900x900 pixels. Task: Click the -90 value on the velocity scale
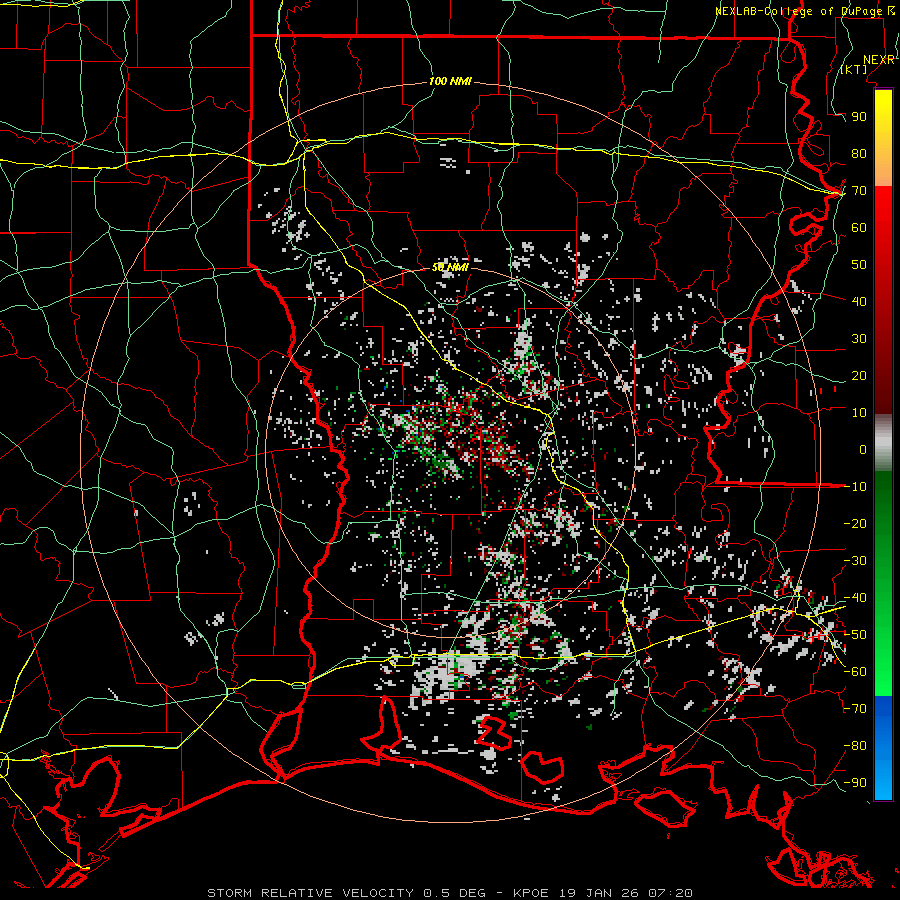coord(855,783)
